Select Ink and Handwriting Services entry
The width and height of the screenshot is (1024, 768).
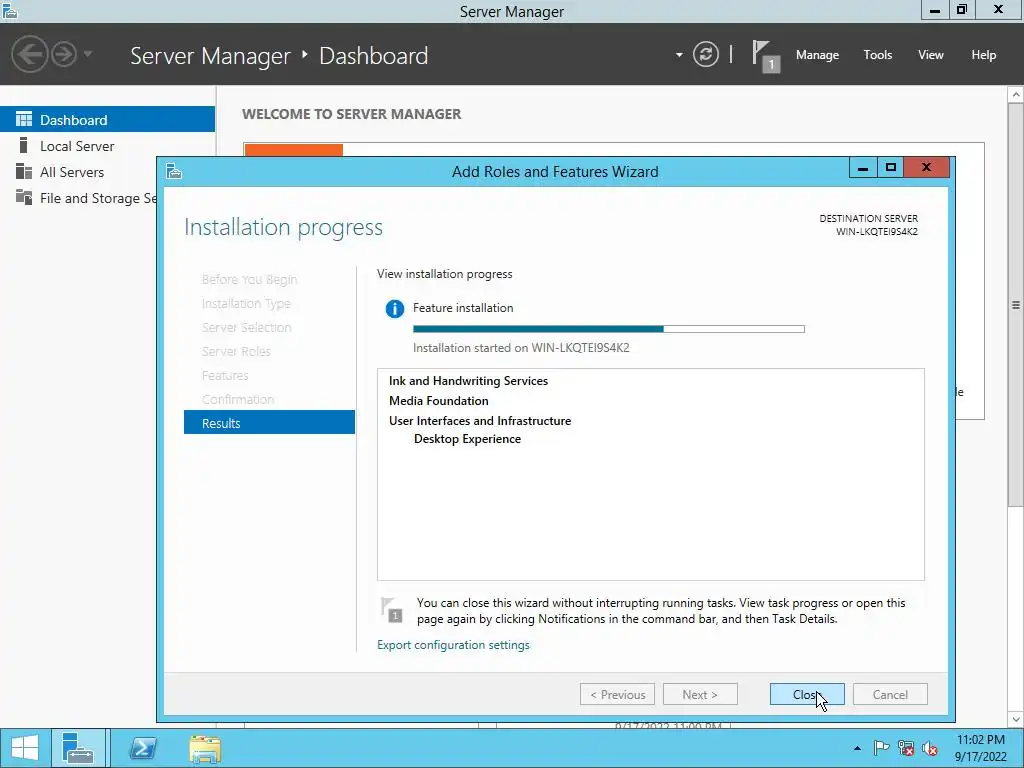(468, 381)
